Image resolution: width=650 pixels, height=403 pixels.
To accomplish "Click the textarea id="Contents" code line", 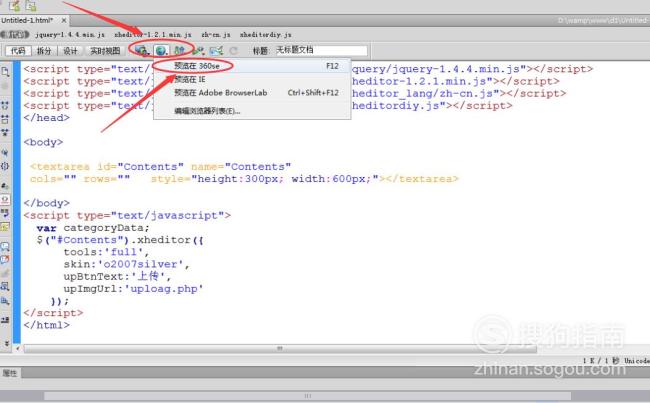I will [x=160, y=167].
